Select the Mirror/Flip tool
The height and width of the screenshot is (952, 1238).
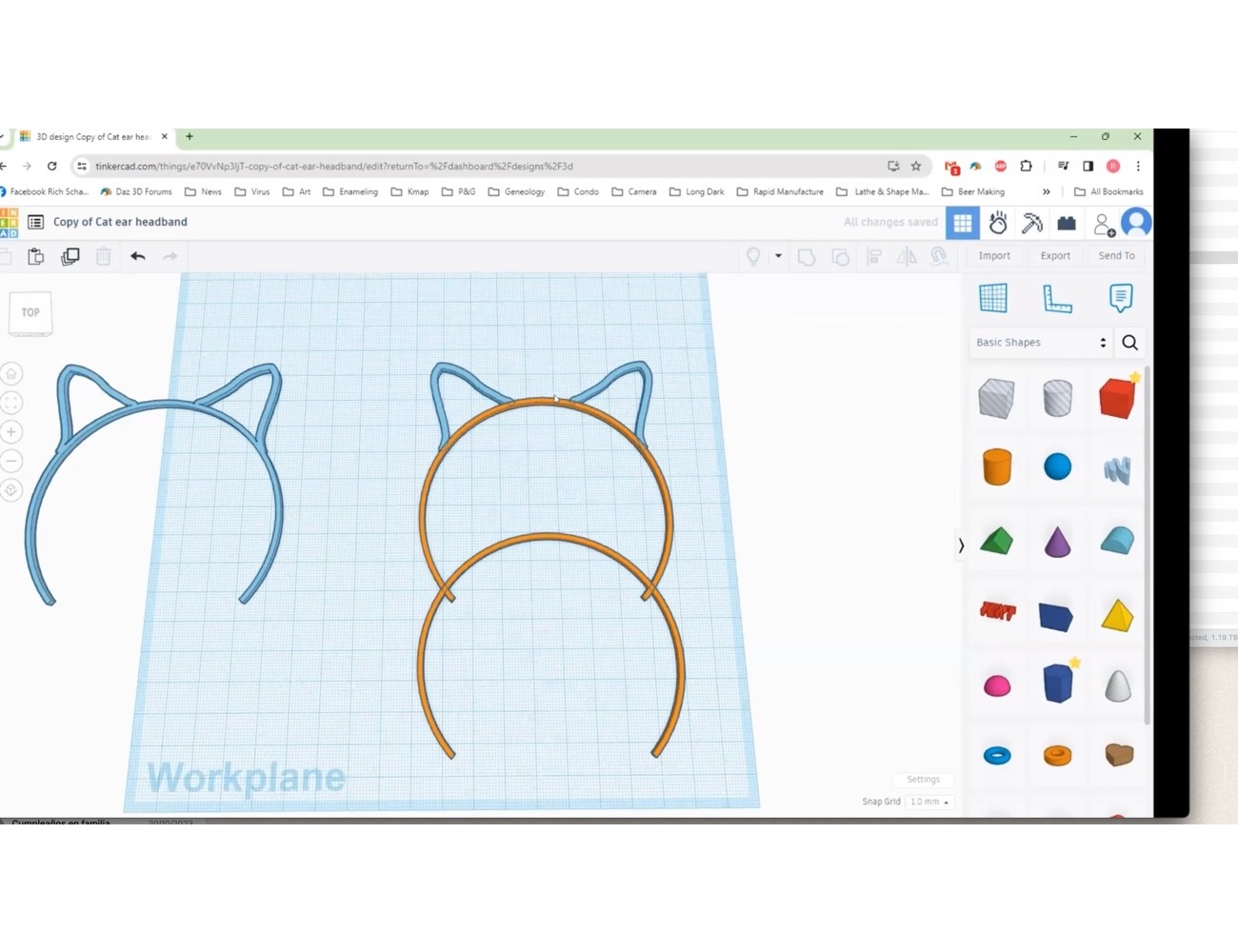[906, 256]
